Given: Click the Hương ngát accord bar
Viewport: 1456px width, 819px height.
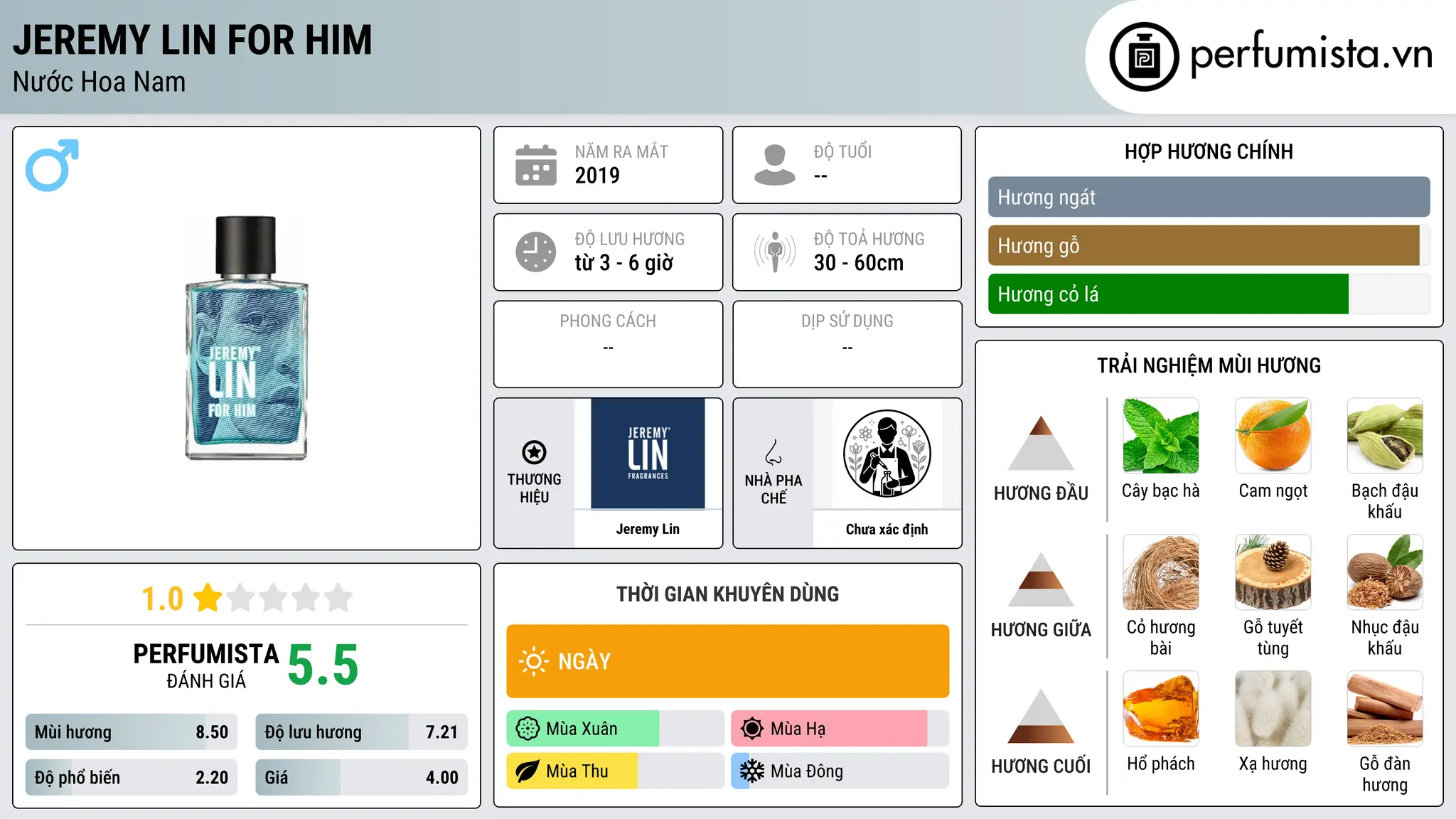Looking at the screenshot, I should coord(1209,197).
